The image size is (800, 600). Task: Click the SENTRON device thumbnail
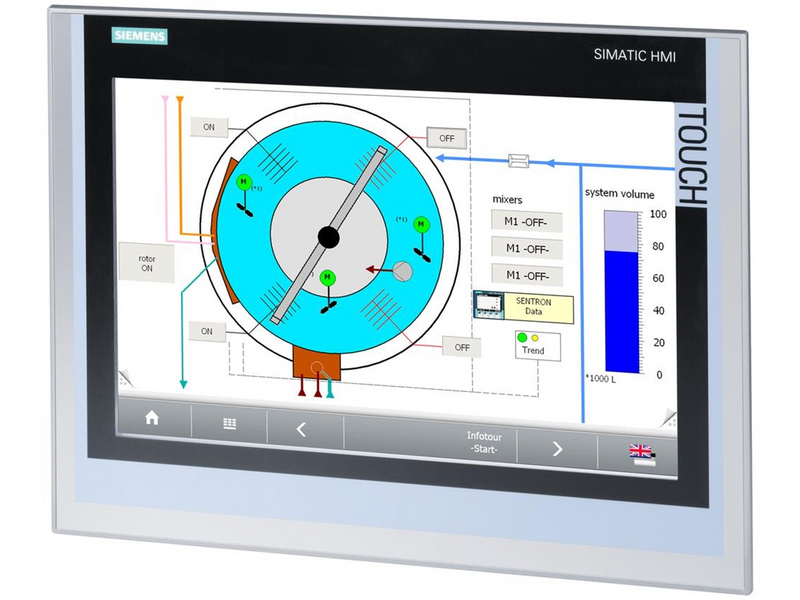point(489,305)
